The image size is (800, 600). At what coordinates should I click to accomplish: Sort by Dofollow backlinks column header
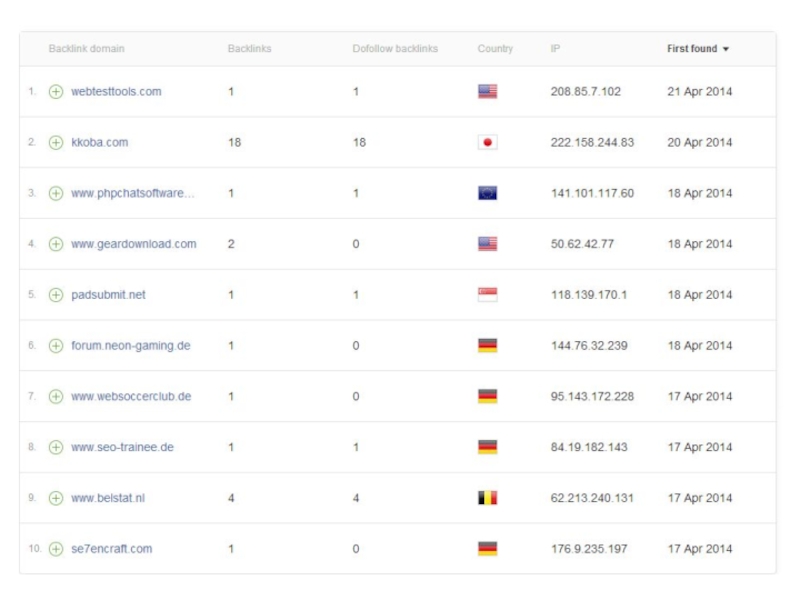[x=395, y=49]
